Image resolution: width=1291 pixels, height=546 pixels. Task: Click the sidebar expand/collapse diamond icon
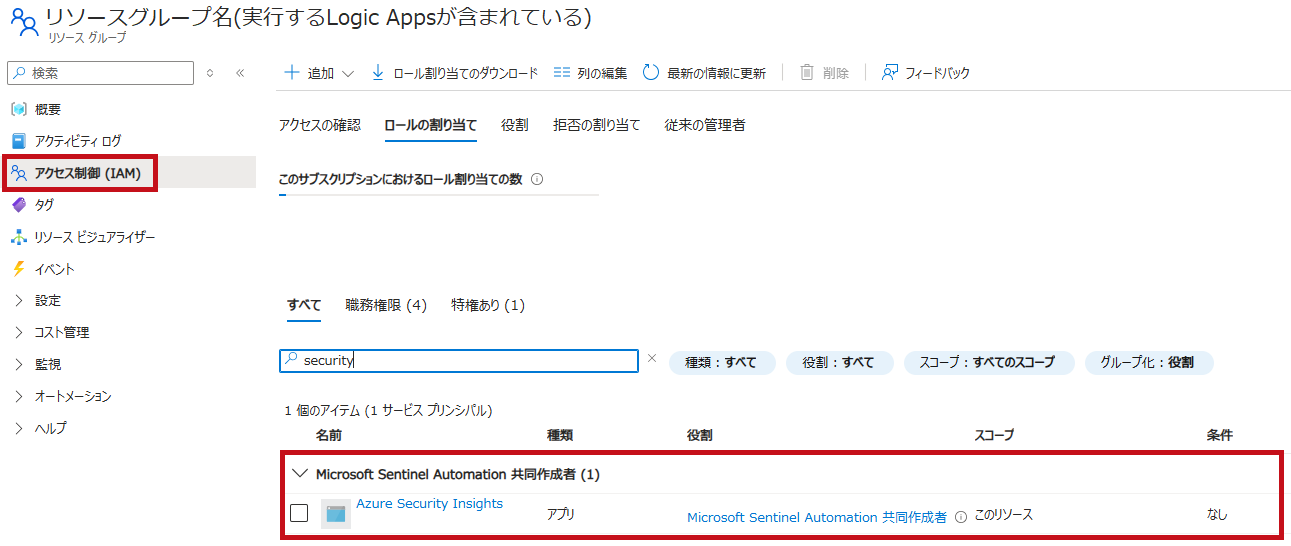210,73
